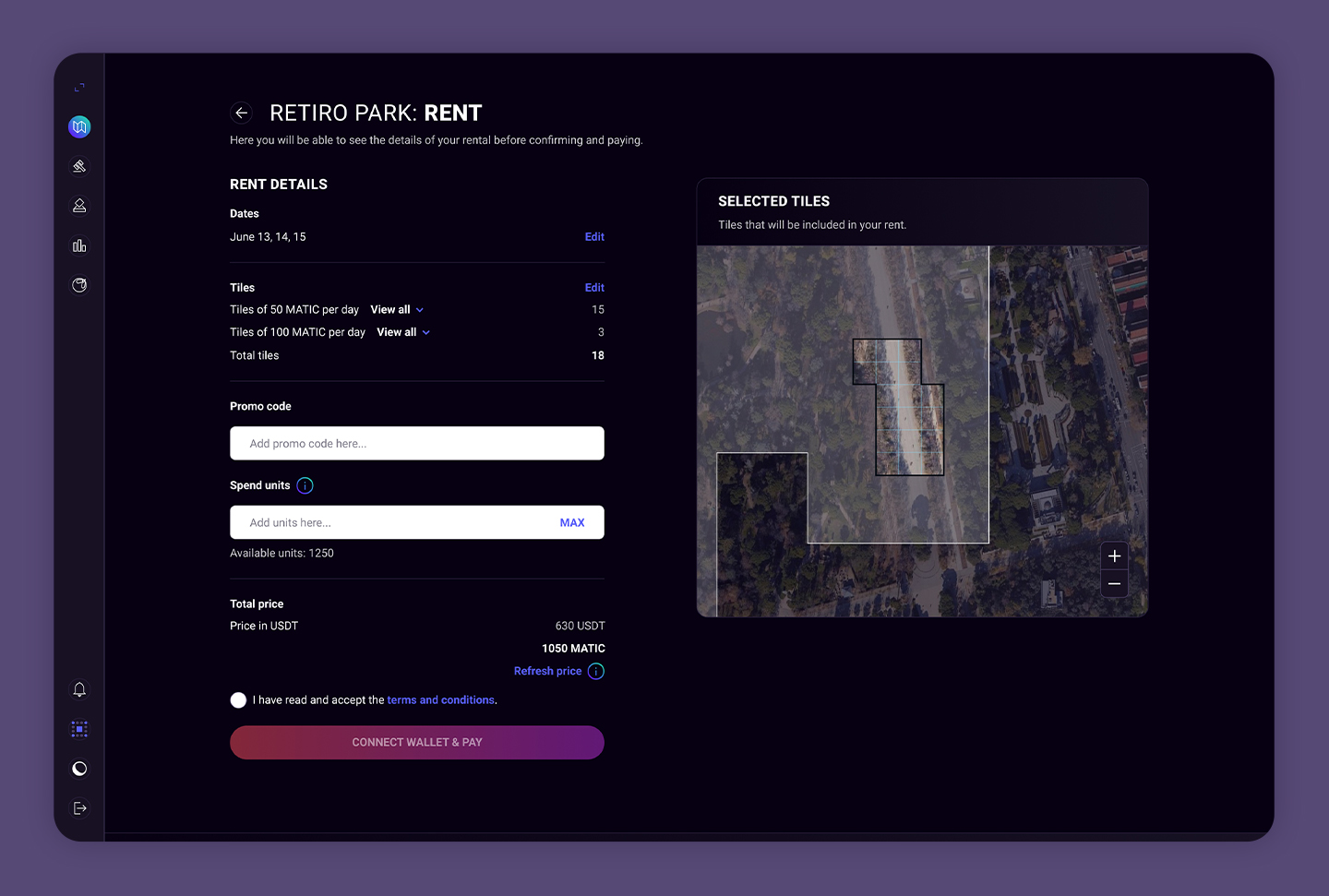This screenshot has height=896, width=1329.
Task: Expand the sidebar with the top corner icon
Action: coord(79,88)
